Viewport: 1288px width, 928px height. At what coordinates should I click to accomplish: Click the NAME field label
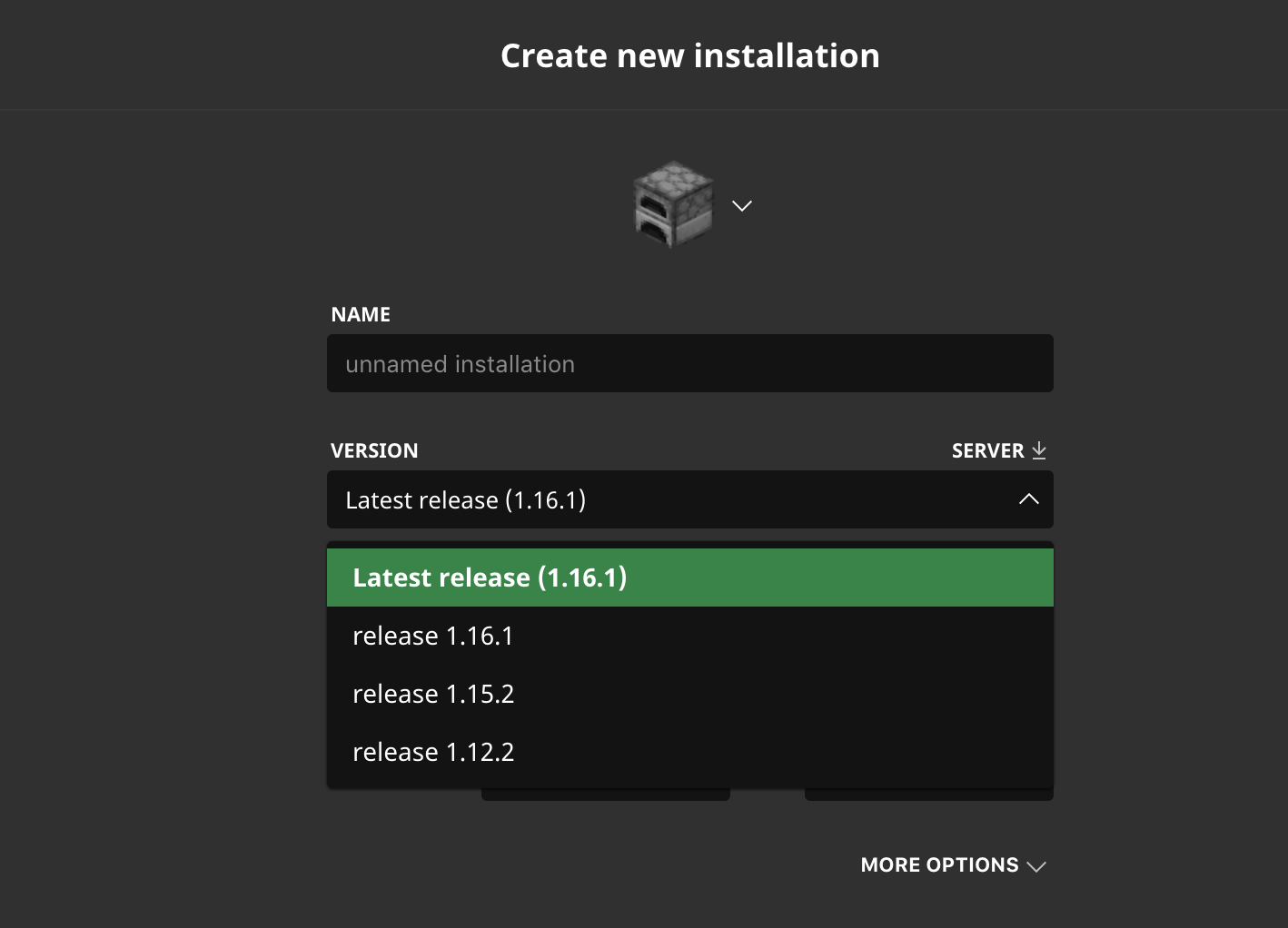(361, 314)
